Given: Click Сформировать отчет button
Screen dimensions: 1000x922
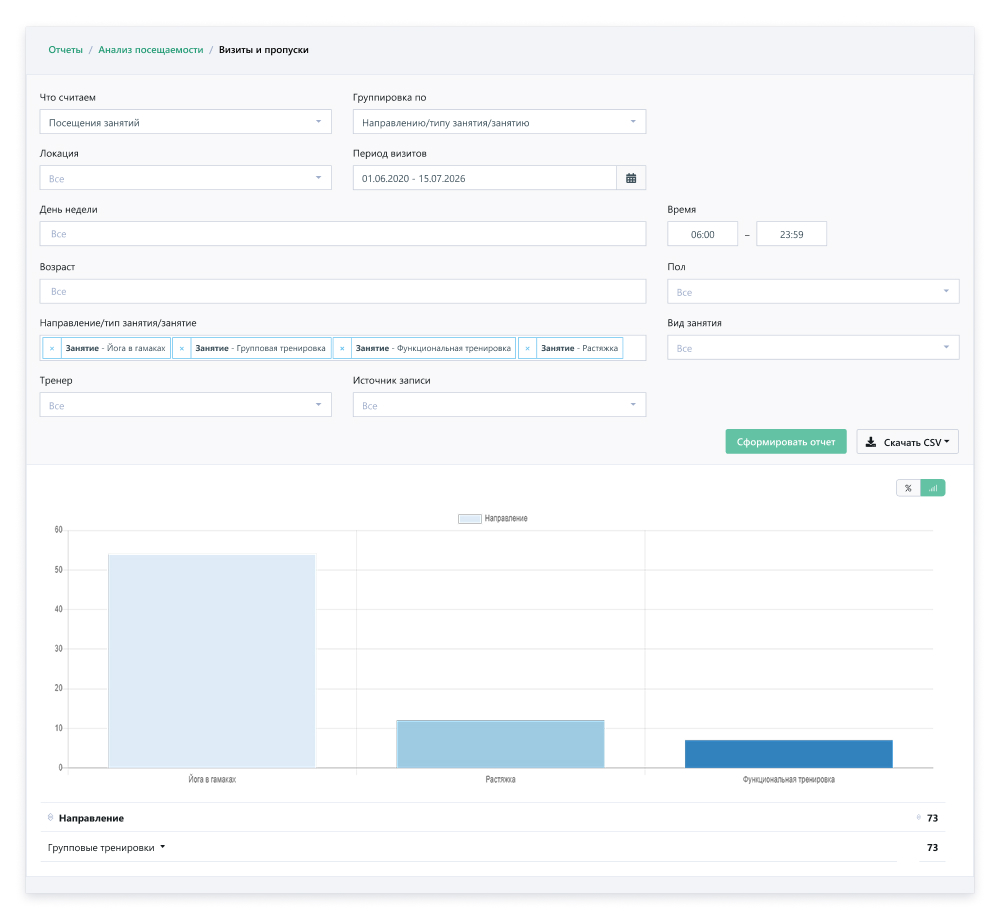Looking at the screenshot, I should (786, 442).
